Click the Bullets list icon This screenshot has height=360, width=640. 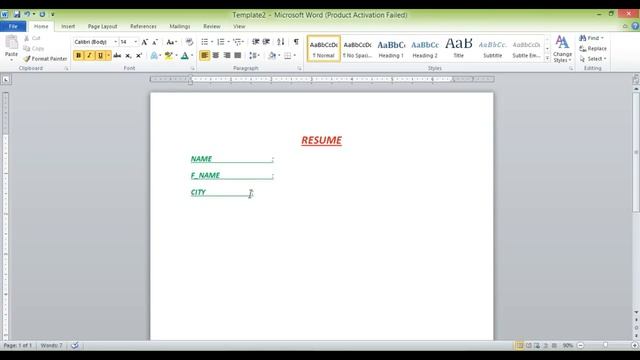pyautogui.click(x=204, y=42)
